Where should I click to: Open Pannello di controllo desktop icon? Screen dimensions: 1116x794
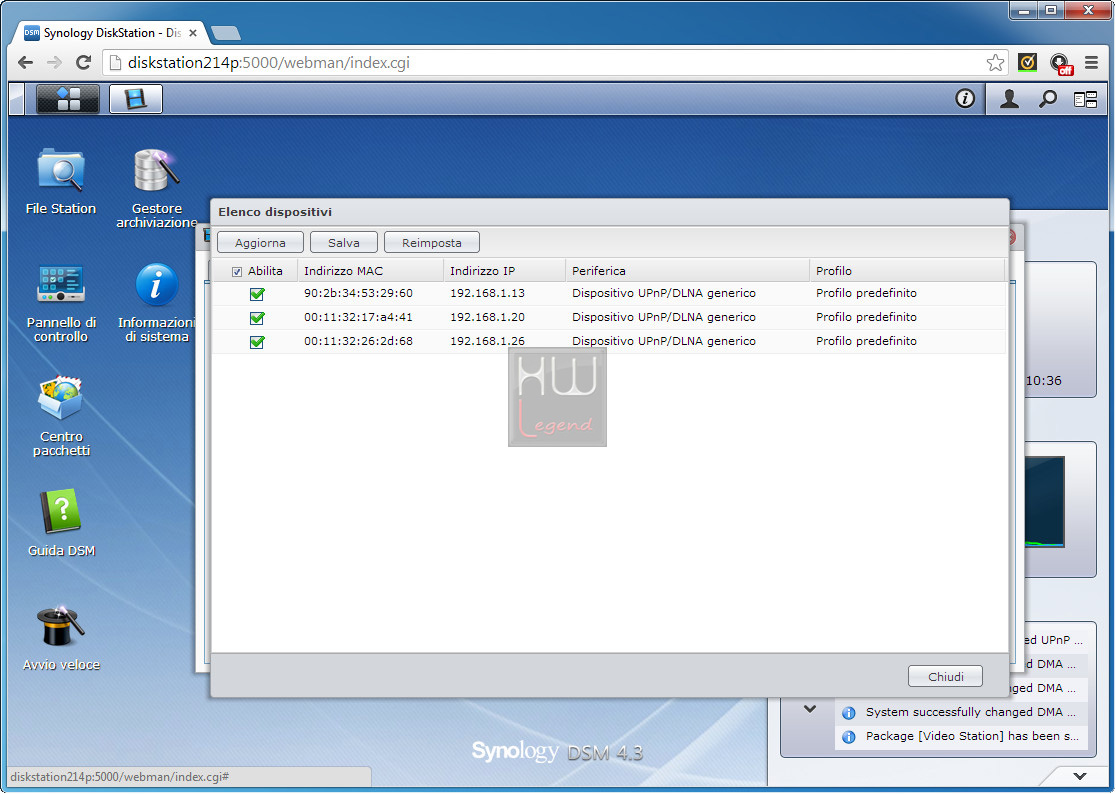pos(60,302)
